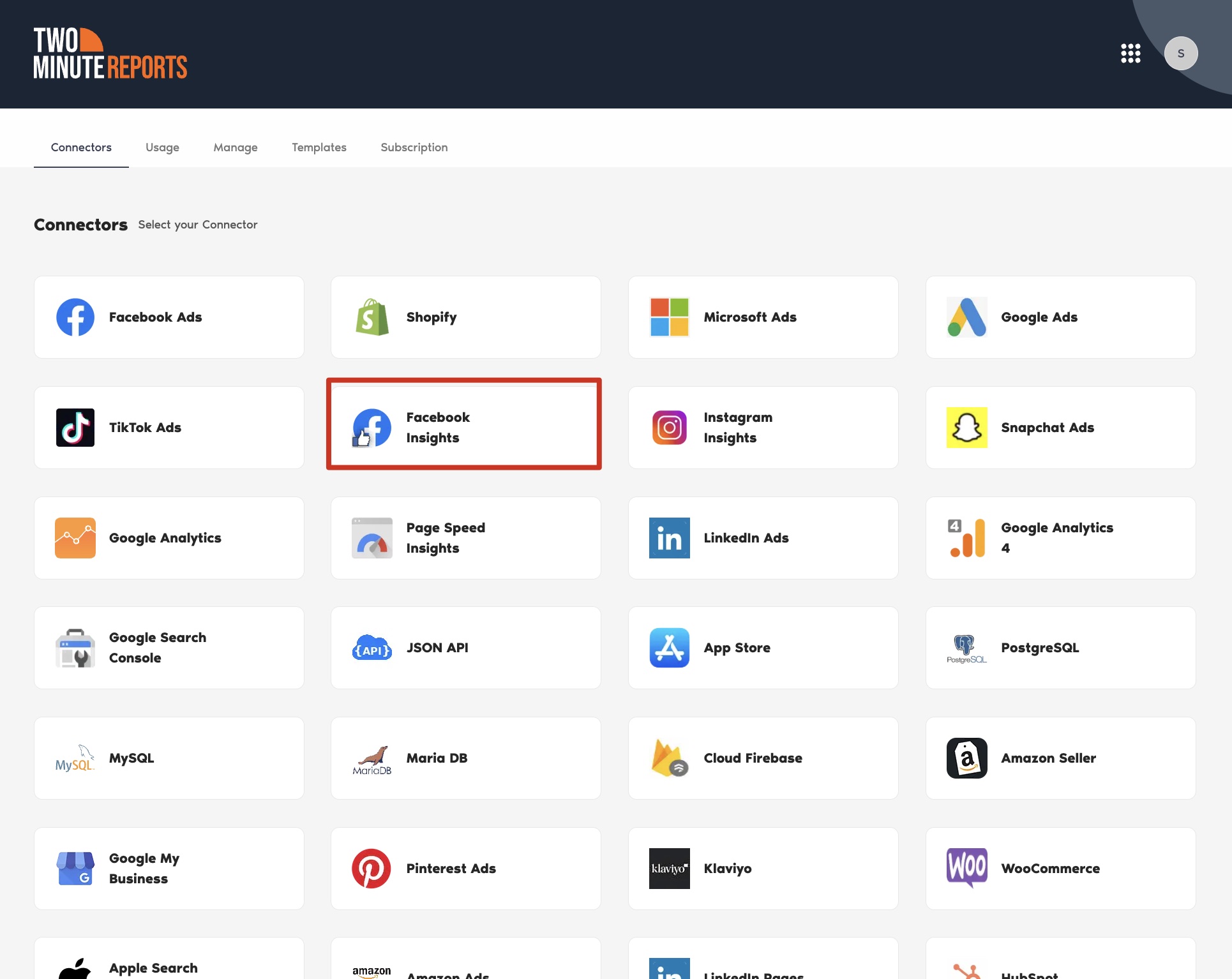Choose the Google My Business label

pyautogui.click(x=144, y=869)
